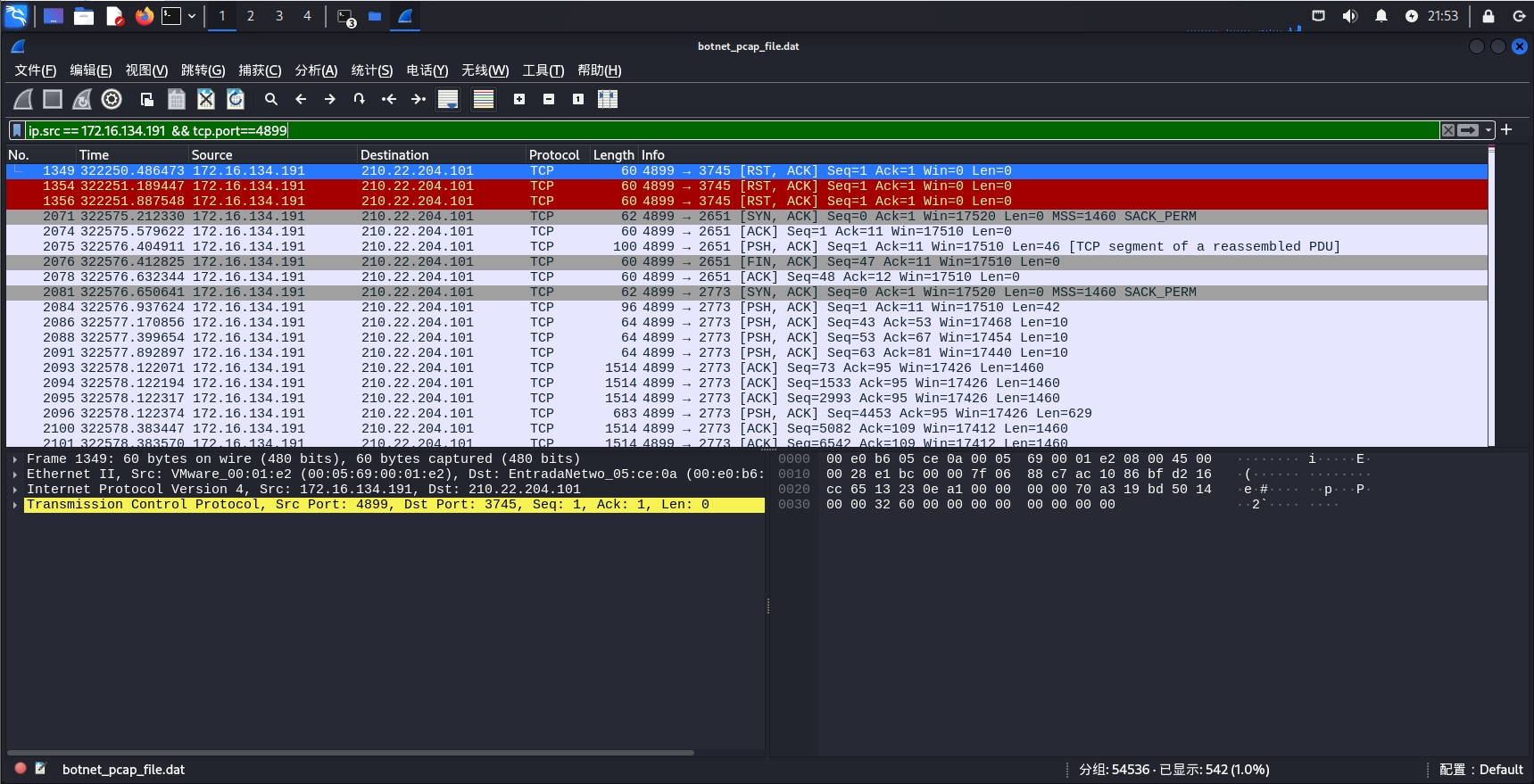Reload this capture file
This screenshot has width=1534, height=784.
click(x=236, y=99)
